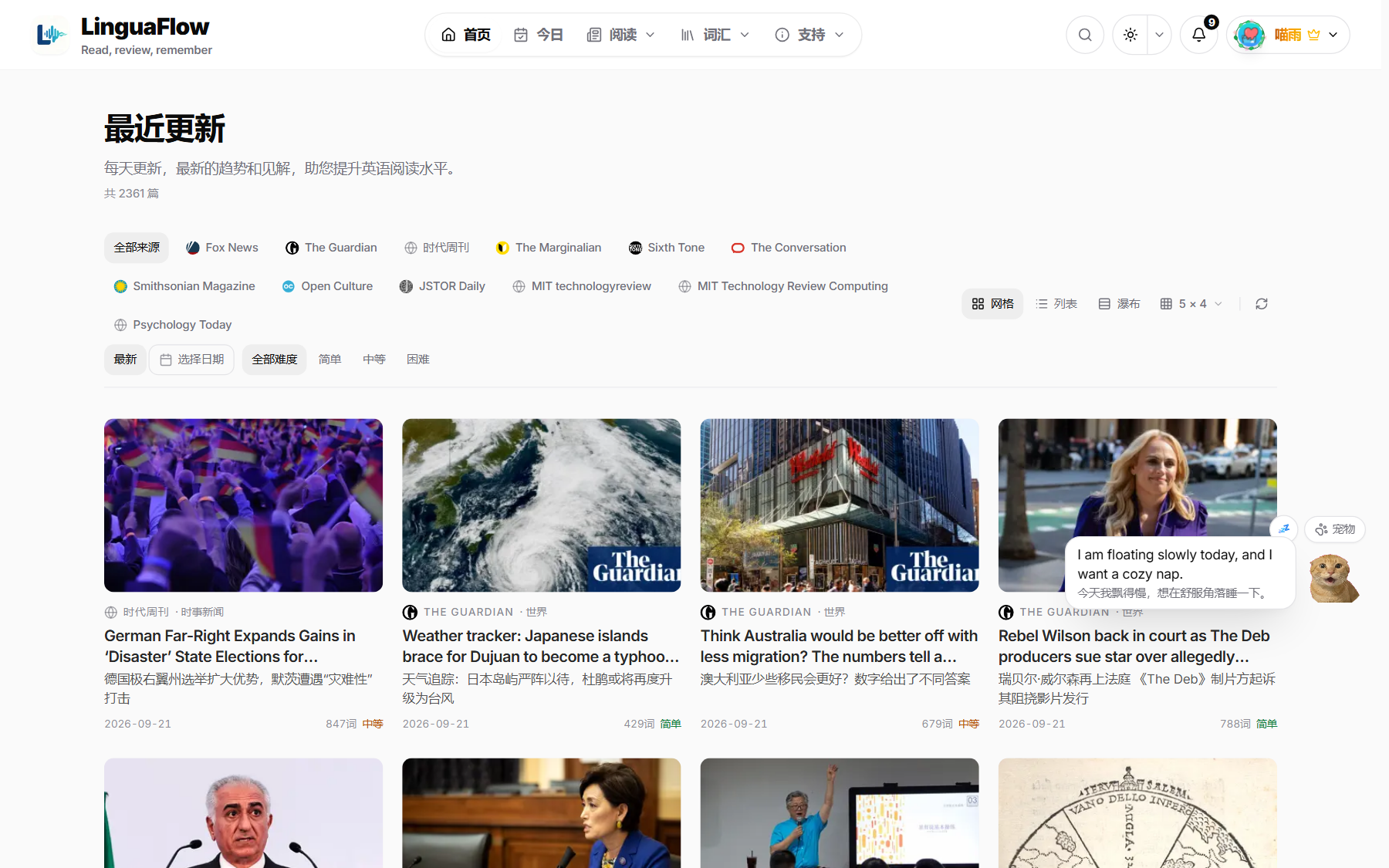Viewport: 1389px width, 868px height.
Task: Open the 选择日期 date picker
Action: click(x=191, y=360)
